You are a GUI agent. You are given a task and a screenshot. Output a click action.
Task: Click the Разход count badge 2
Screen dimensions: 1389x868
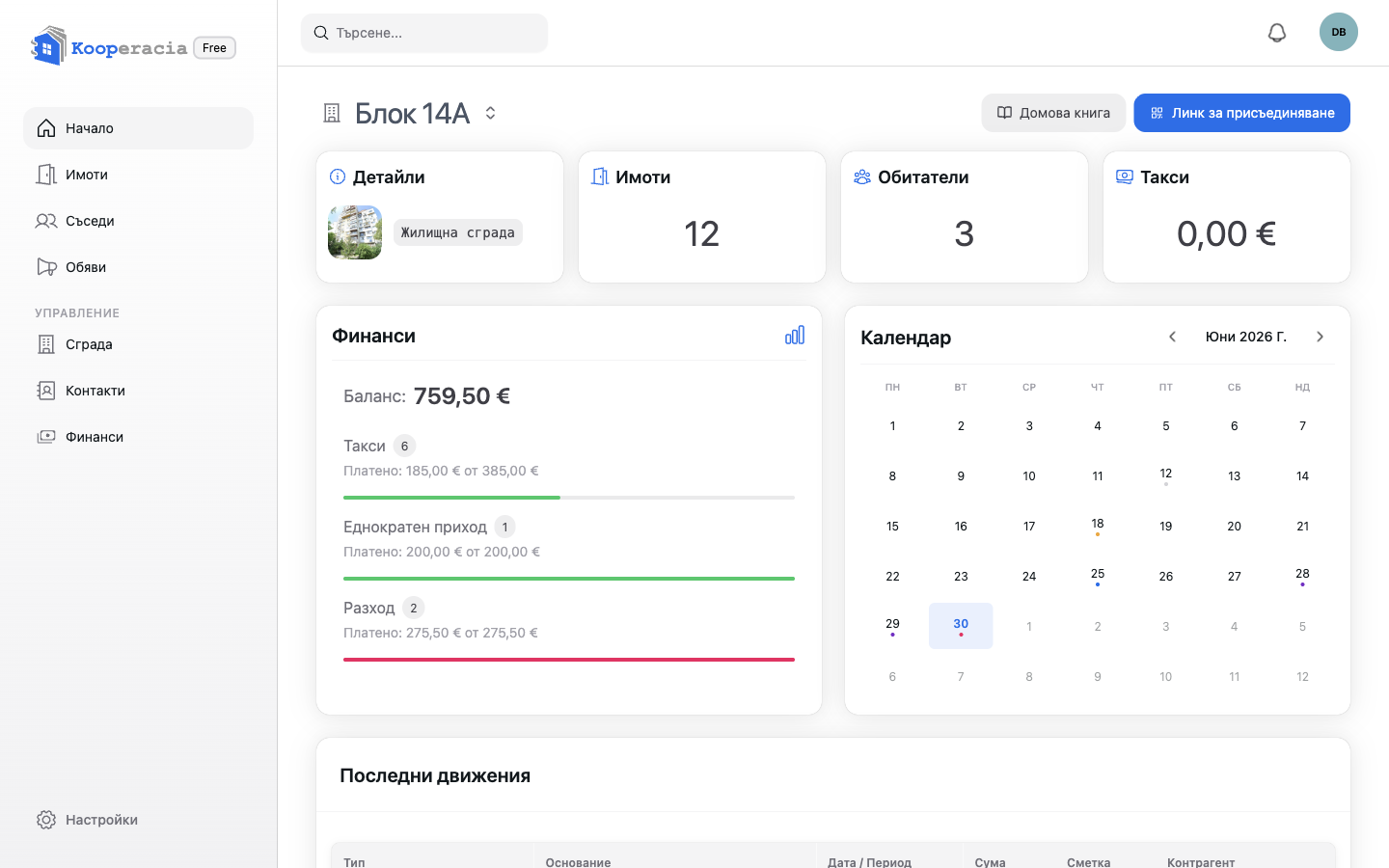[414, 608]
